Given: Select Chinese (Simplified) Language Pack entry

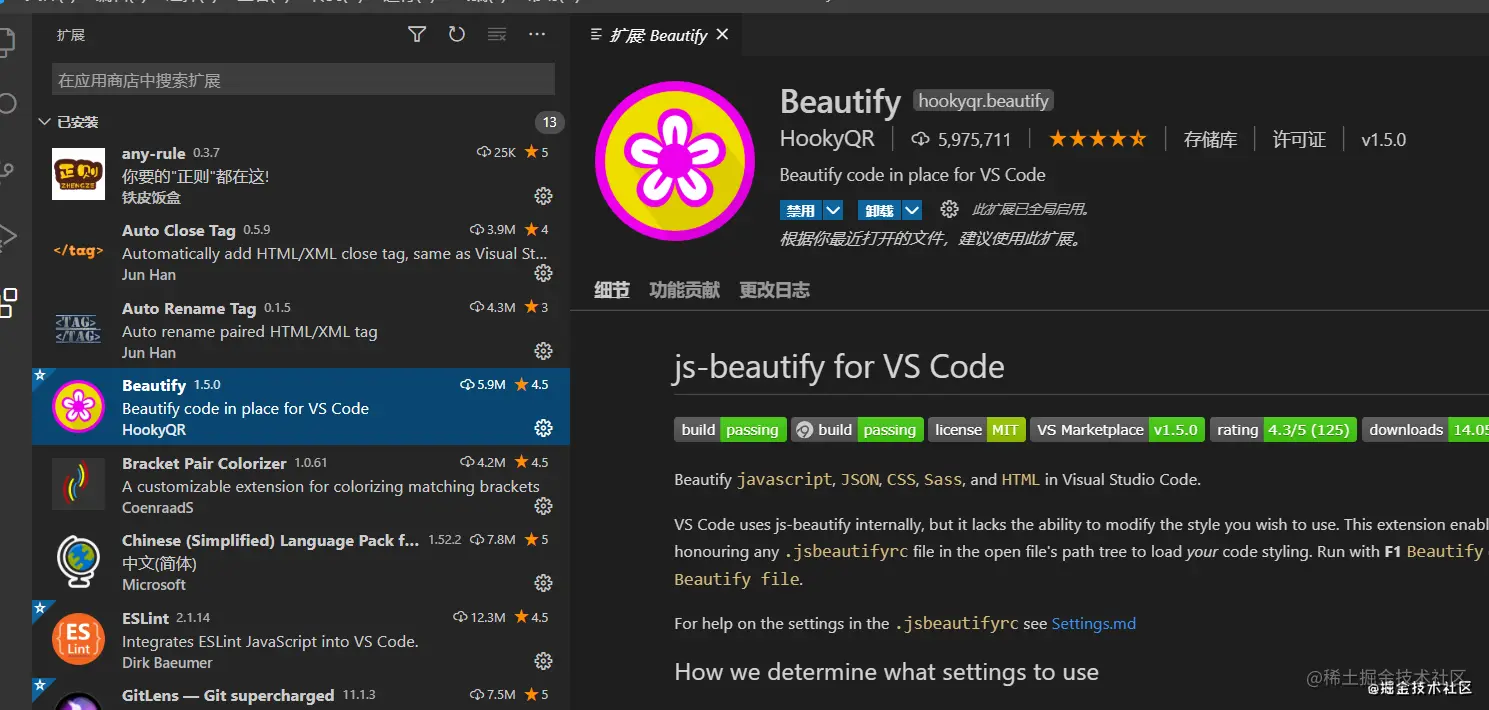Looking at the screenshot, I should 301,562.
